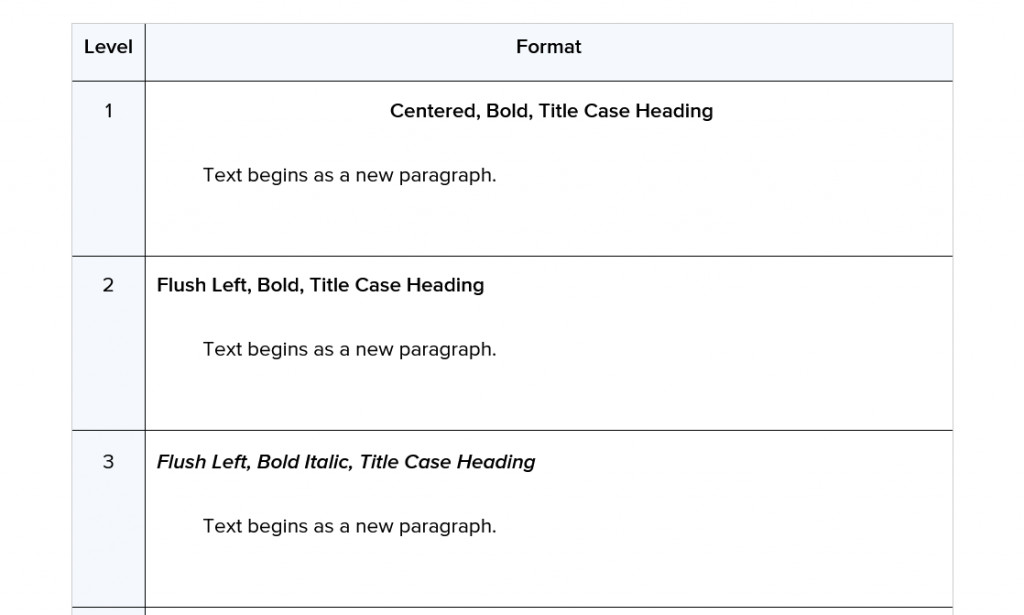This screenshot has width=1024, height=615.
Task: Click "Flush Left, Bold, Title Case Heading" text
Action: (320, 285)
